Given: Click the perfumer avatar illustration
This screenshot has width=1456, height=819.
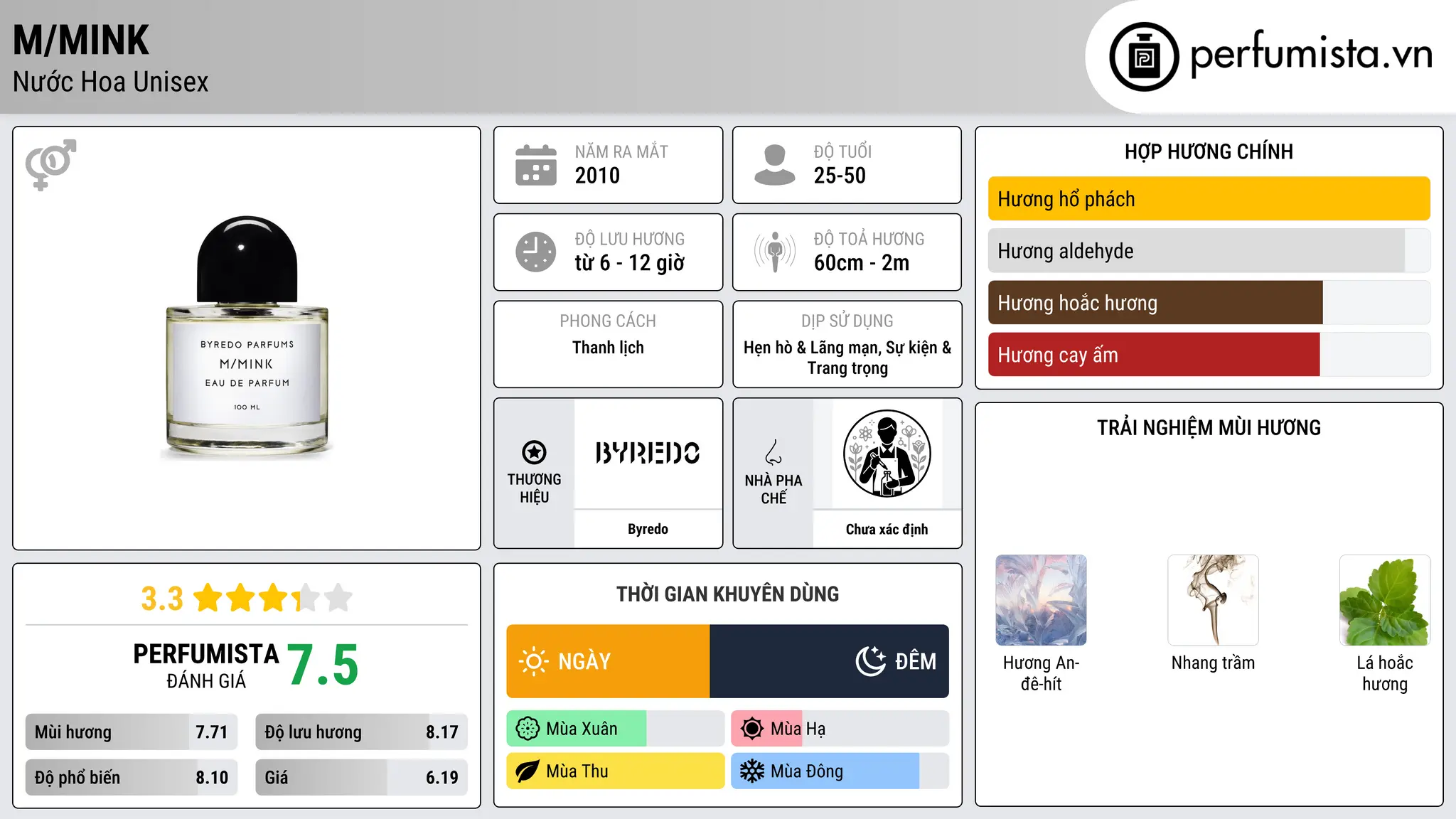Looking at the screenshot, I should pos(887,454).
